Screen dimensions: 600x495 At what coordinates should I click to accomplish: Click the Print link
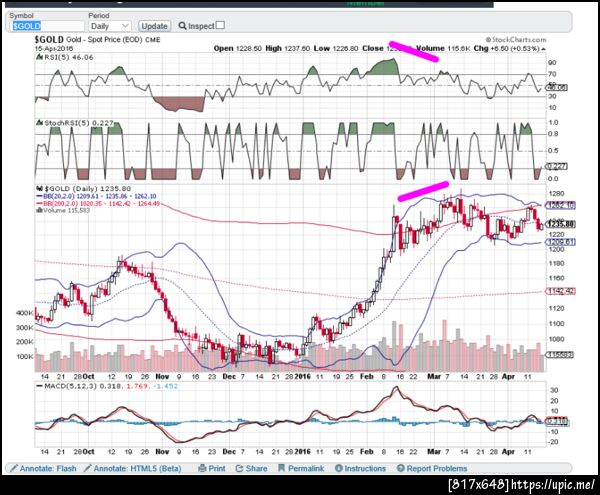(217, 468)
